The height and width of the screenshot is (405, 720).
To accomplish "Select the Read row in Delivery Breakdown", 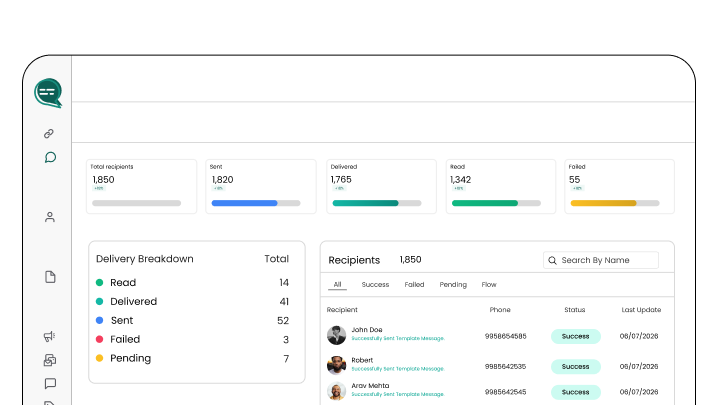I will coord(192,282).
